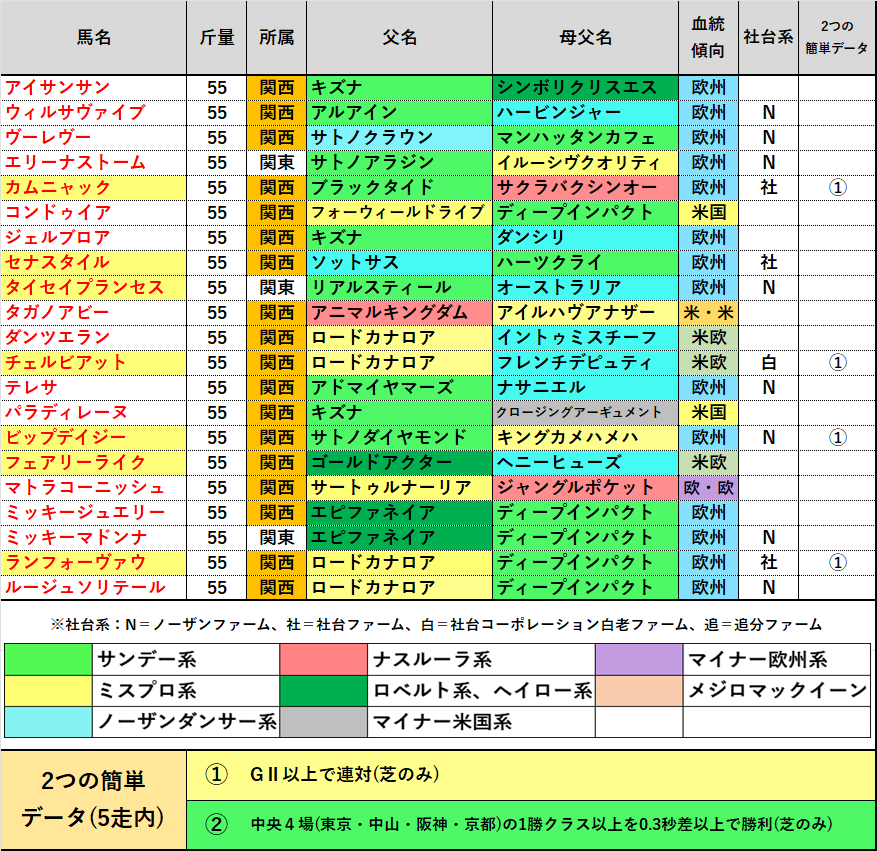Select horse name アイサンサン

[93, 88]
